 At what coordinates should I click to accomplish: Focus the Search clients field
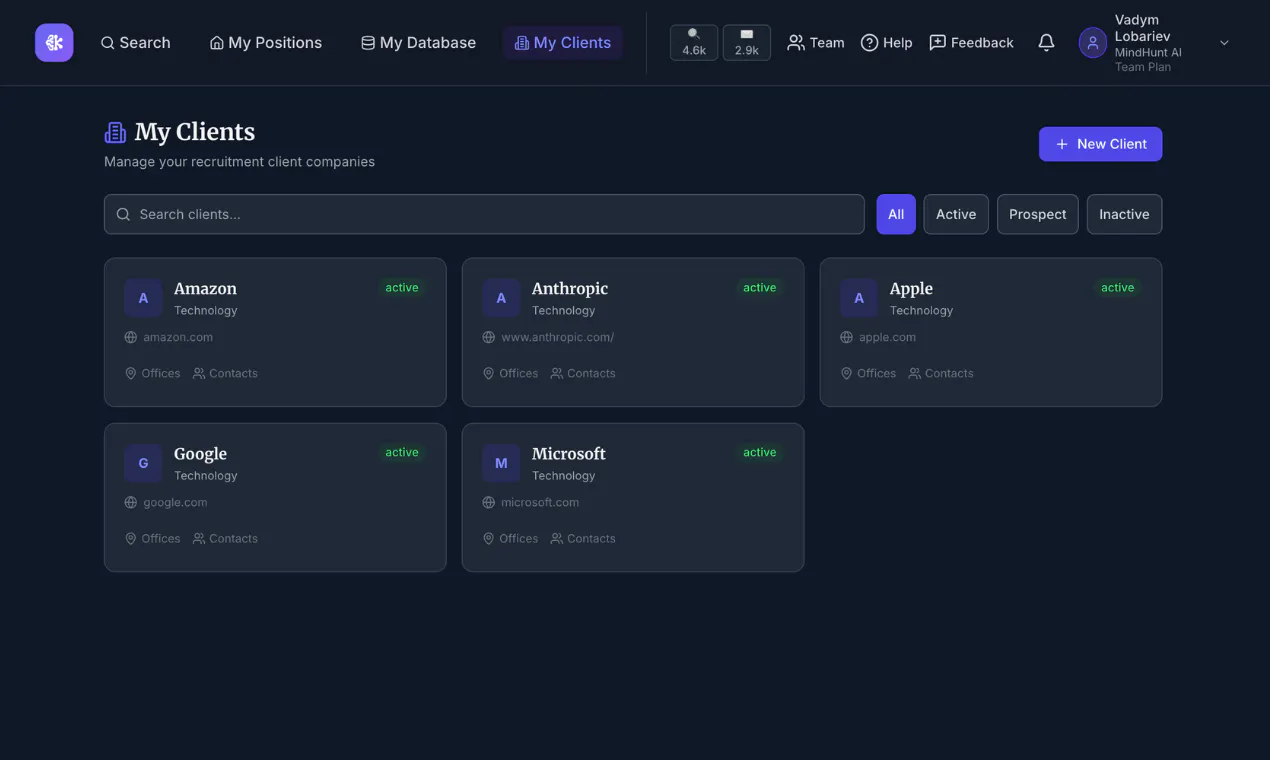tap(484, 214)
